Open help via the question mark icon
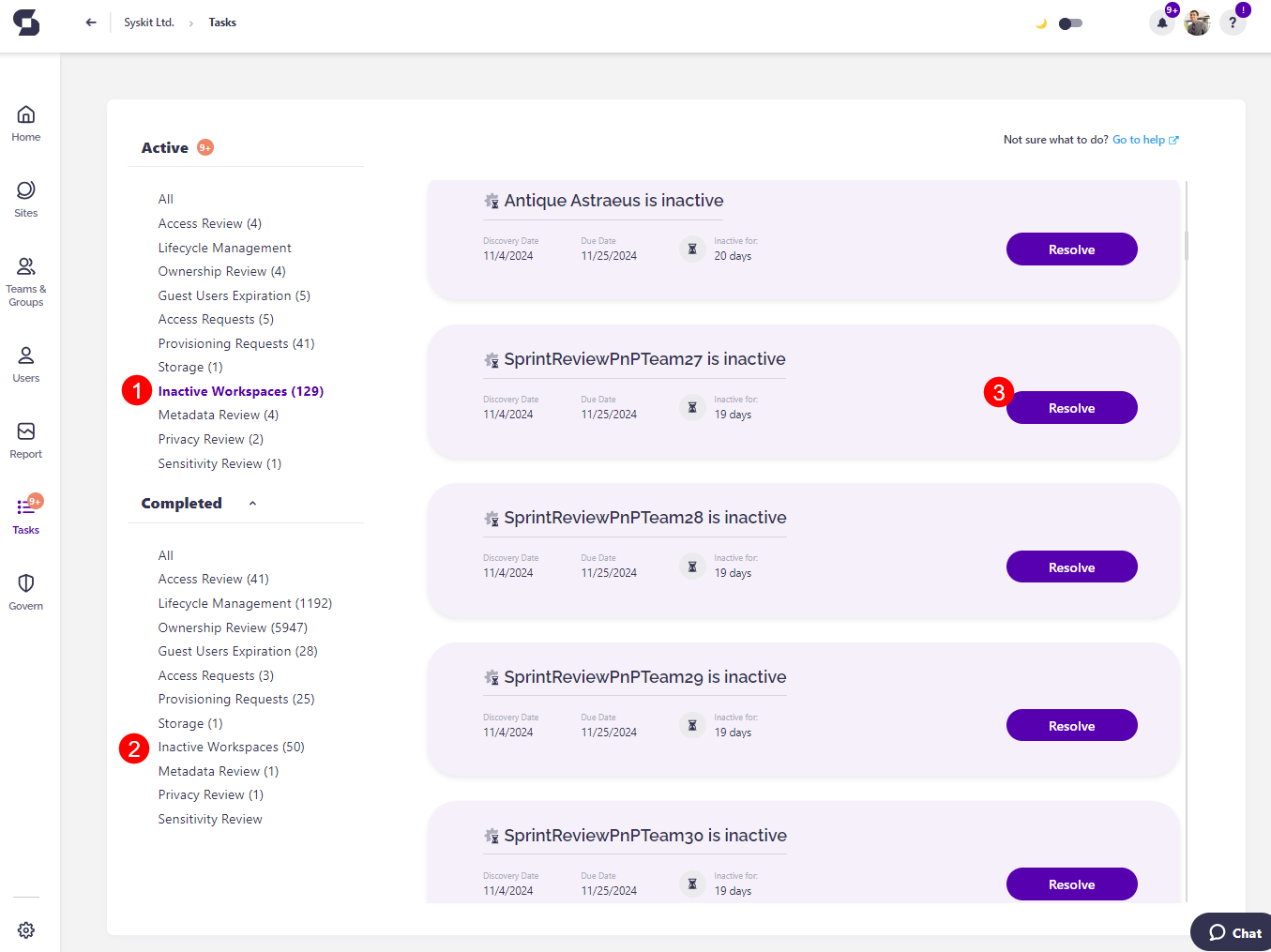Screen dimensions: 1271x952 (1233, 22)
